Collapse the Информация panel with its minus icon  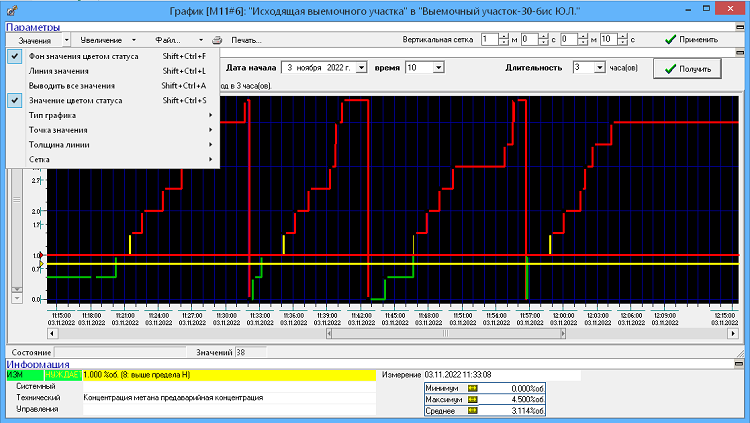(x=740, y=364)
